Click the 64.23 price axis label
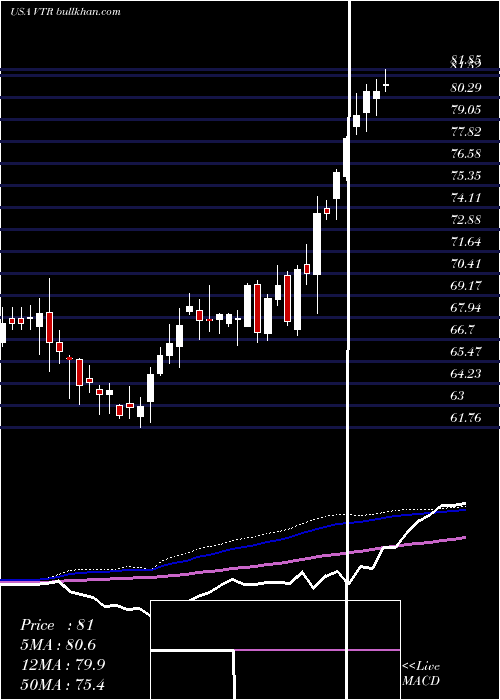The image size is (500, 700). (x=466, y=374)
